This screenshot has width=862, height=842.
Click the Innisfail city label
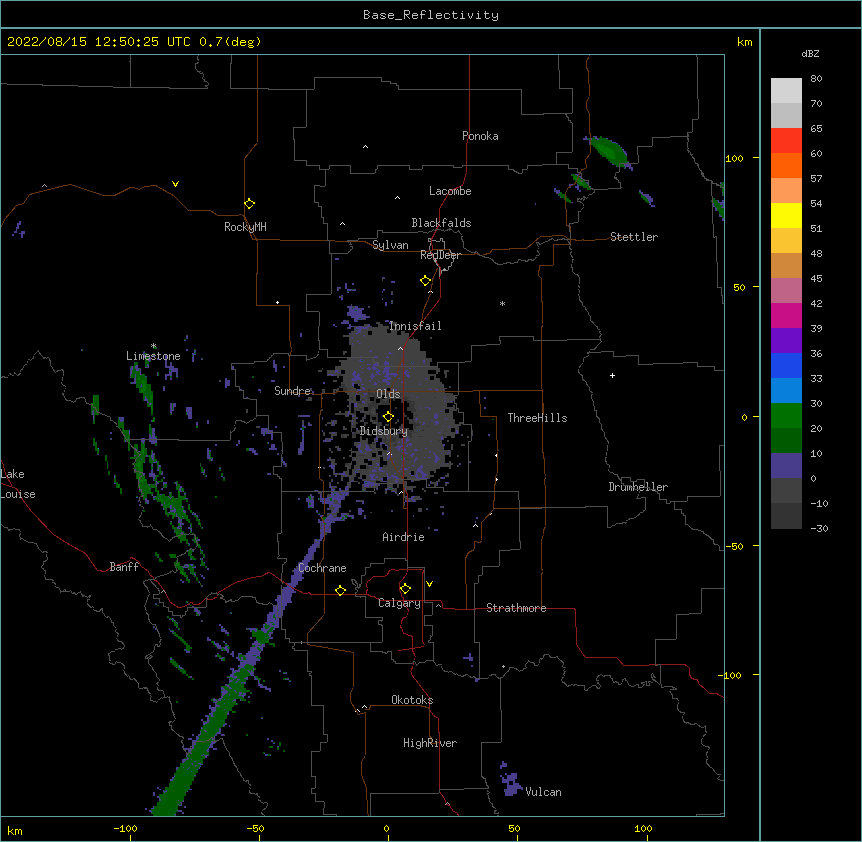(415, 326)
